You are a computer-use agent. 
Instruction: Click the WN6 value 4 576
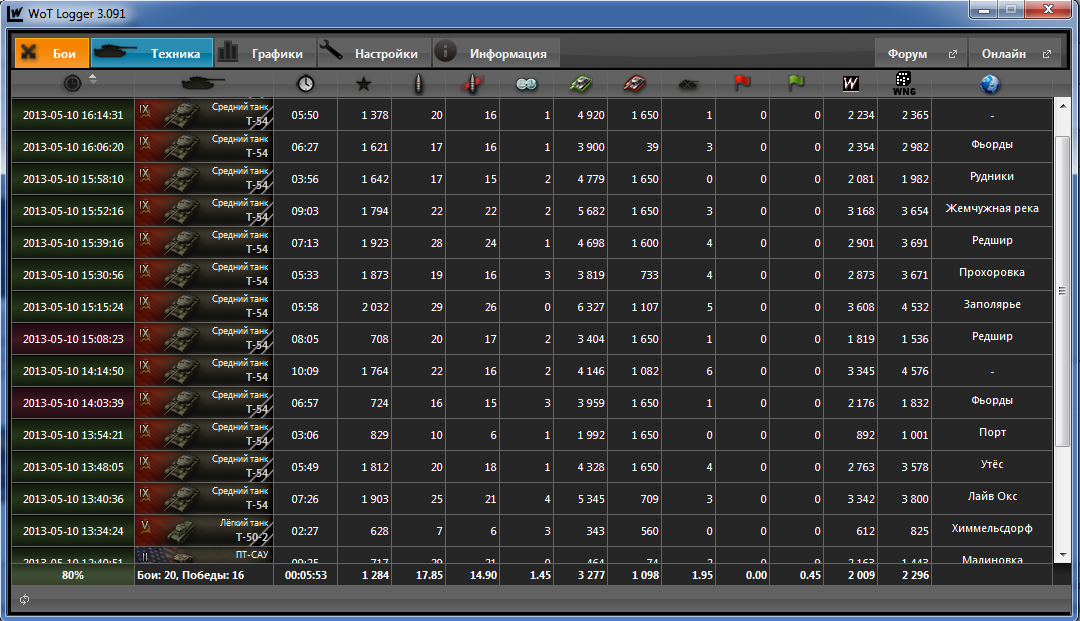click(915, 371)
